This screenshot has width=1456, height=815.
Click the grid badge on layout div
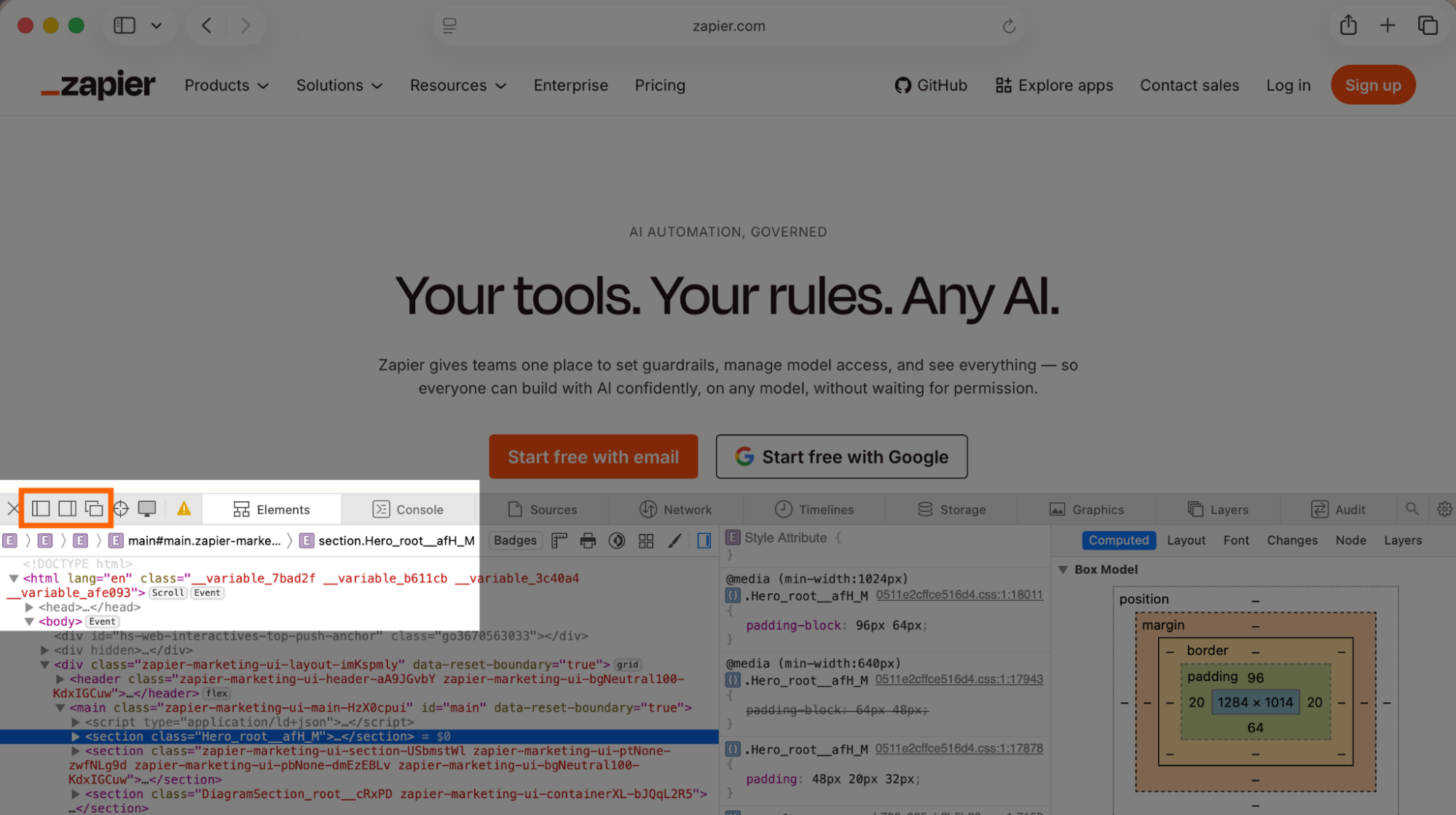coord(627,664)
